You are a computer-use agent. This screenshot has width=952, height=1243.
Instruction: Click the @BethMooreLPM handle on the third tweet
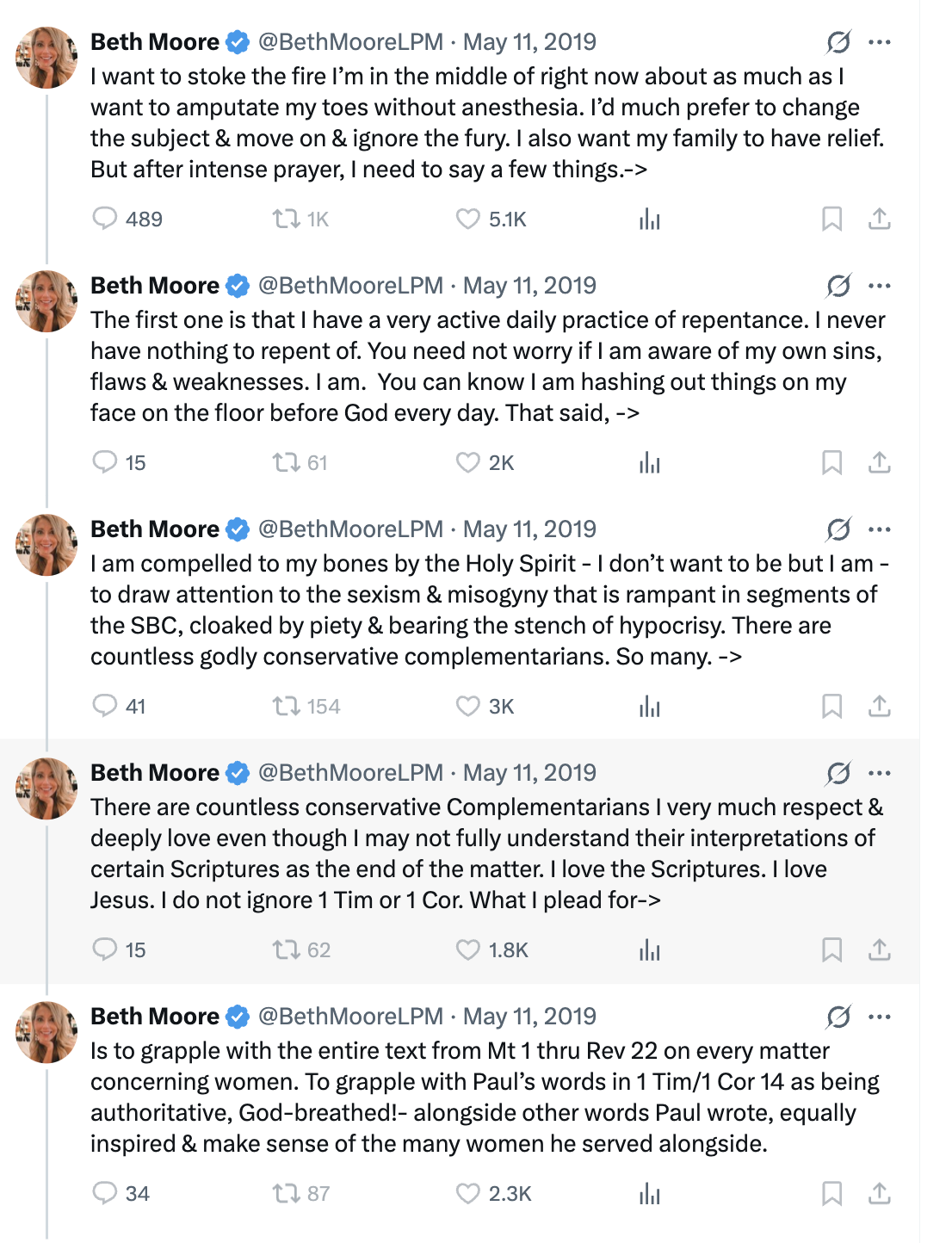click(x=350, y=529)
